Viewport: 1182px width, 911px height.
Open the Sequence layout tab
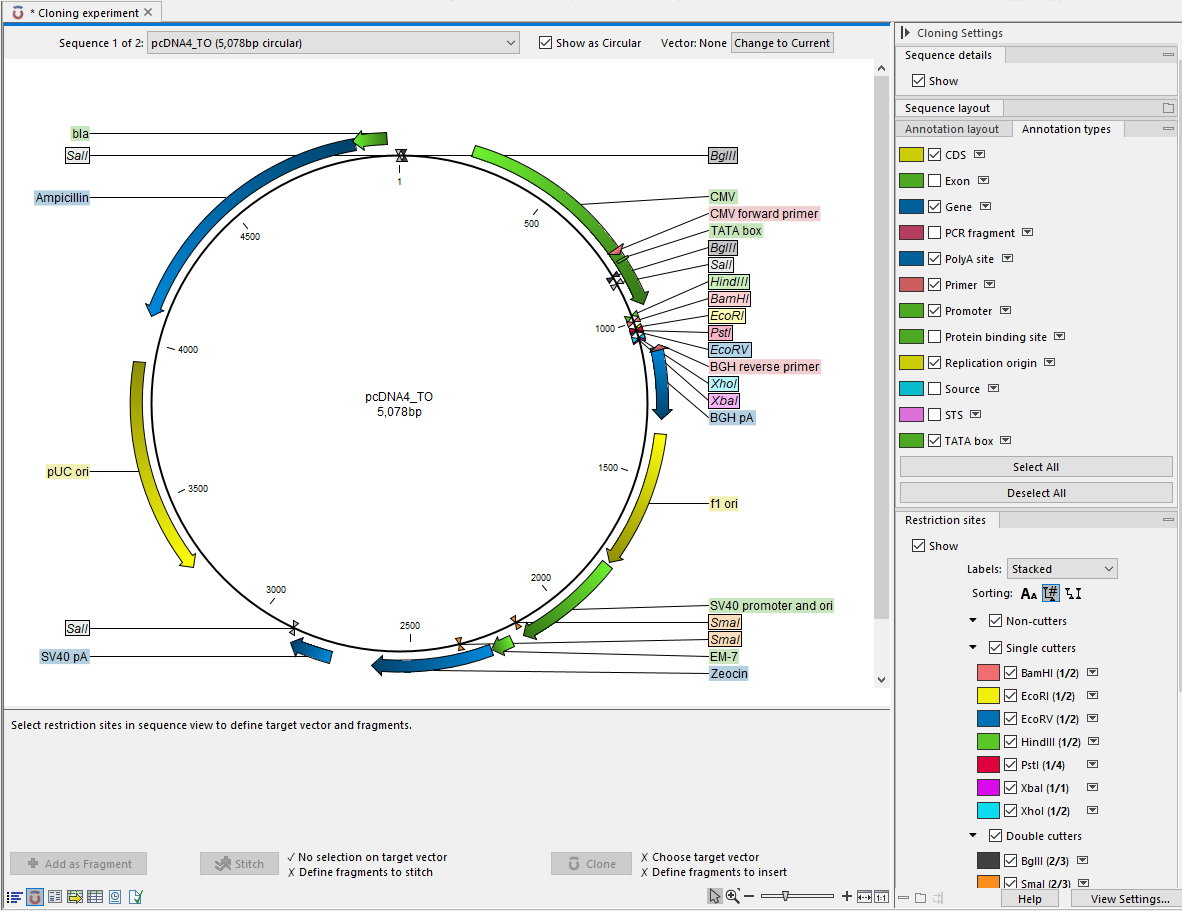point(947,108)
